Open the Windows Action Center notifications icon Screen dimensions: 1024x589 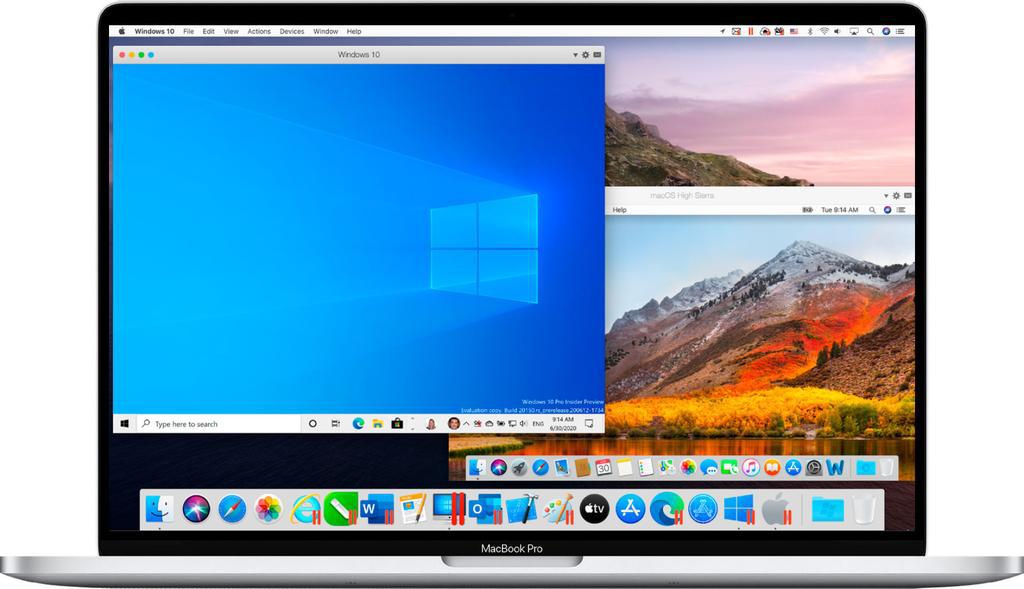589,424
